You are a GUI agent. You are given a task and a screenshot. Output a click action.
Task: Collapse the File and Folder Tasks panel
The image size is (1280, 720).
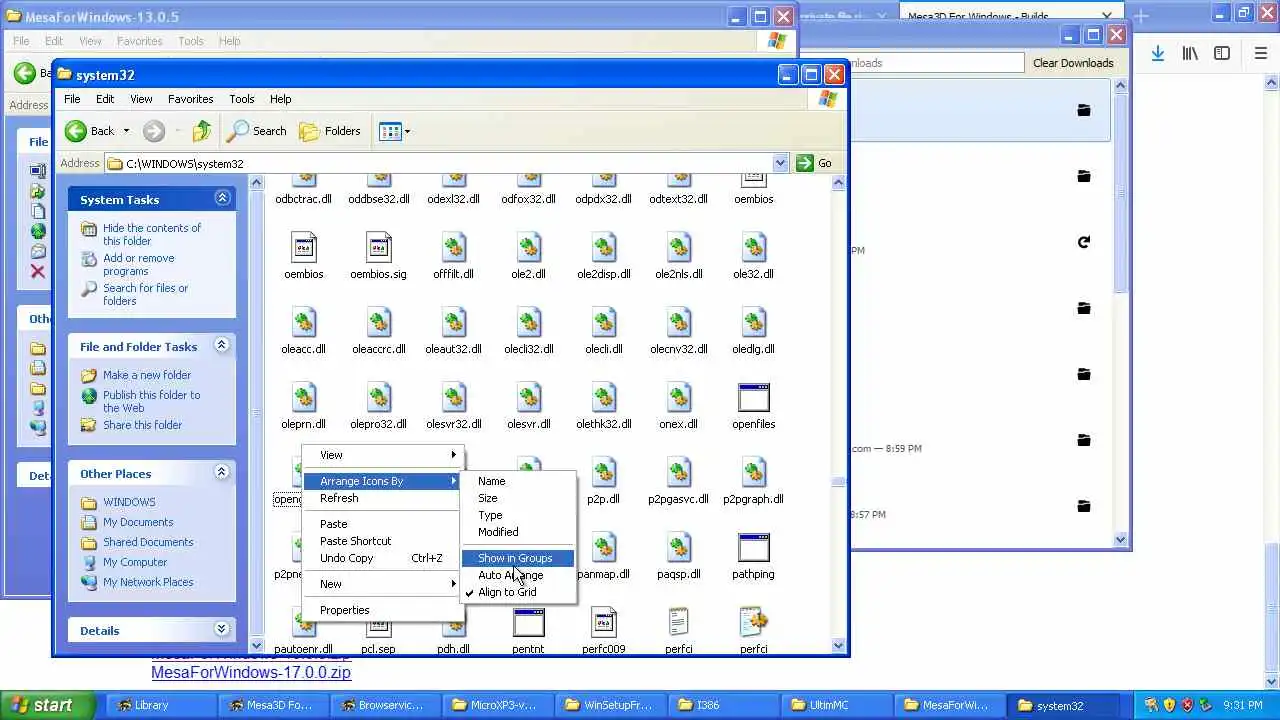pyautogui.click(x=222, y=345)
